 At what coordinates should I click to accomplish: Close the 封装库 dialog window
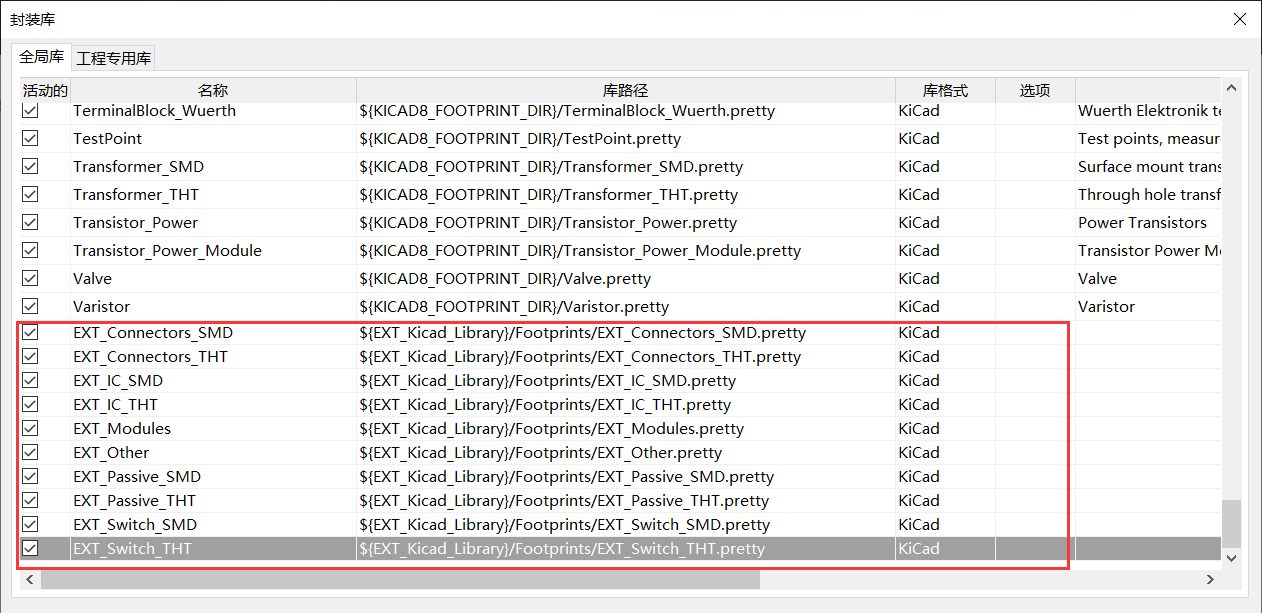pos(1239,19)
